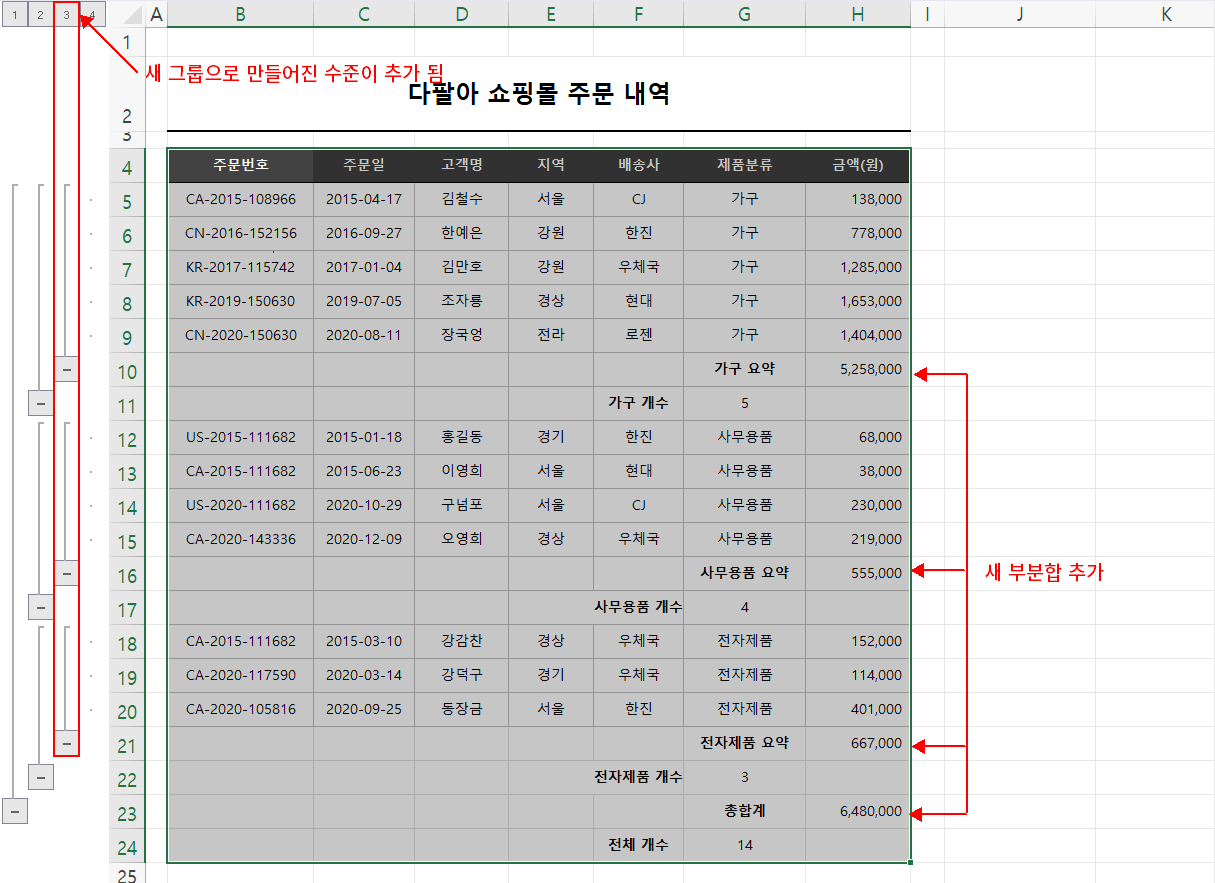Click outline level 3 button
The image size is (1215, 883).
(x=64, y=13)
